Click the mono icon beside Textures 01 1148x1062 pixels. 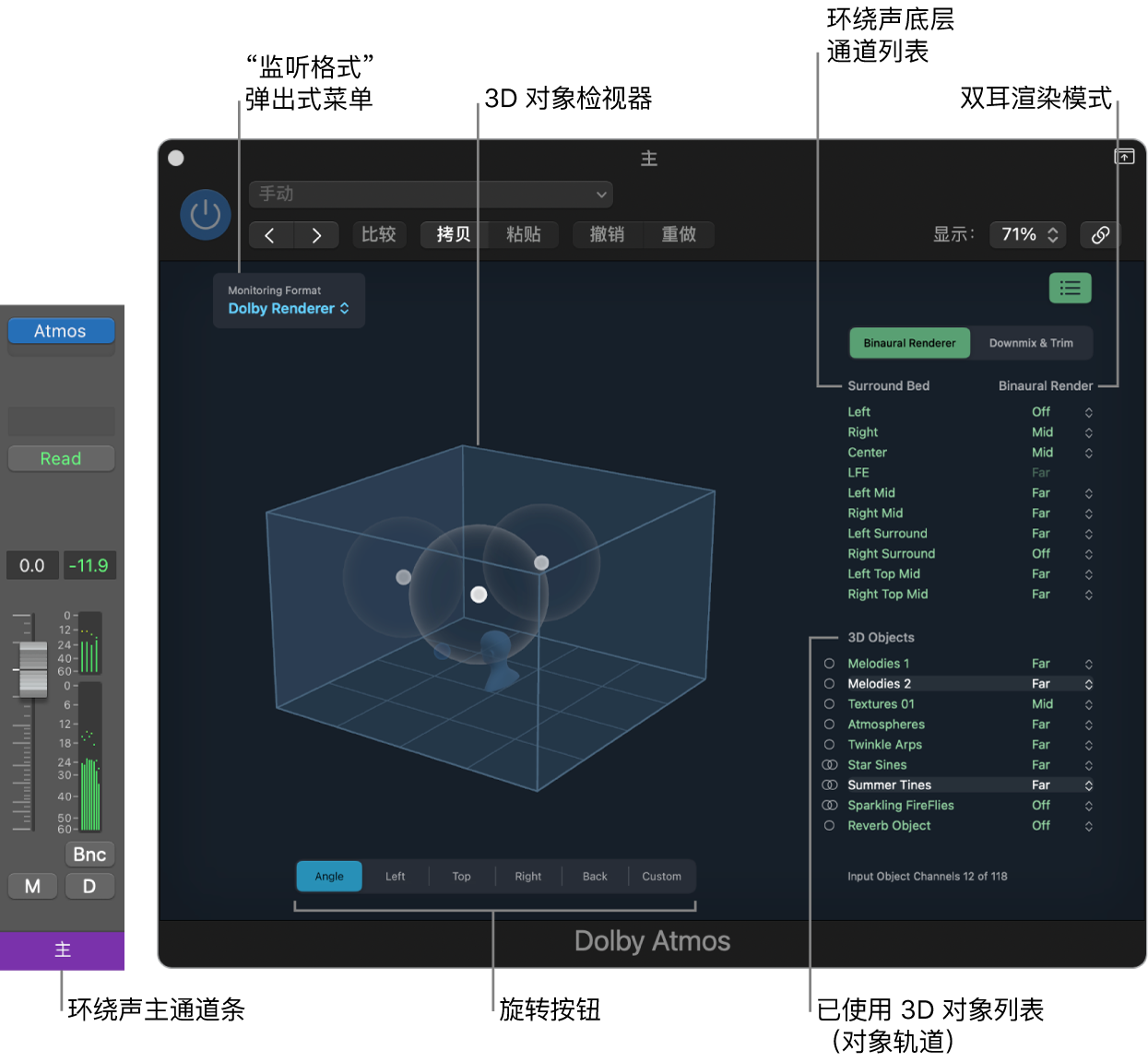(829, 704)
